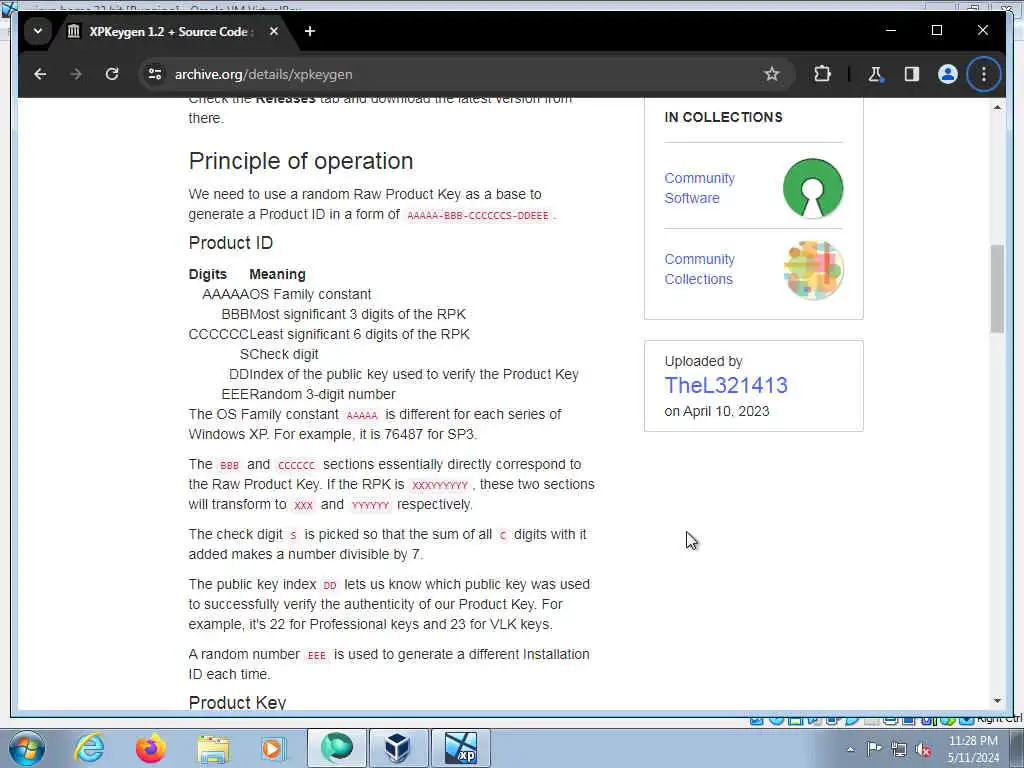This screenshot has width=1024, height=768.
Task: Close the XPKeygen tab
Action: (274, 31)
